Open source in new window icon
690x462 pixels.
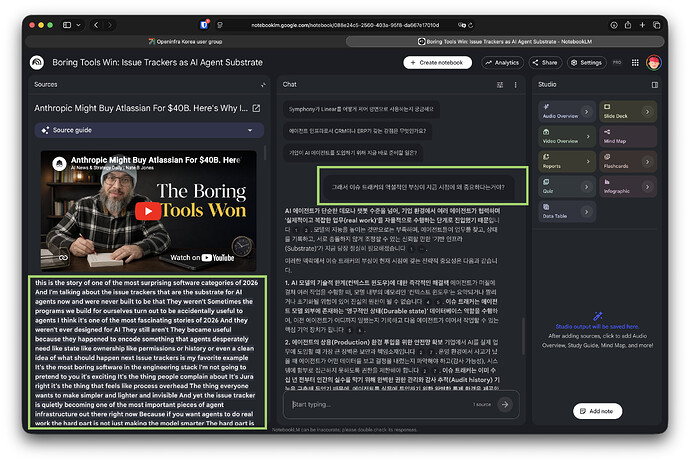click(256, 108)
